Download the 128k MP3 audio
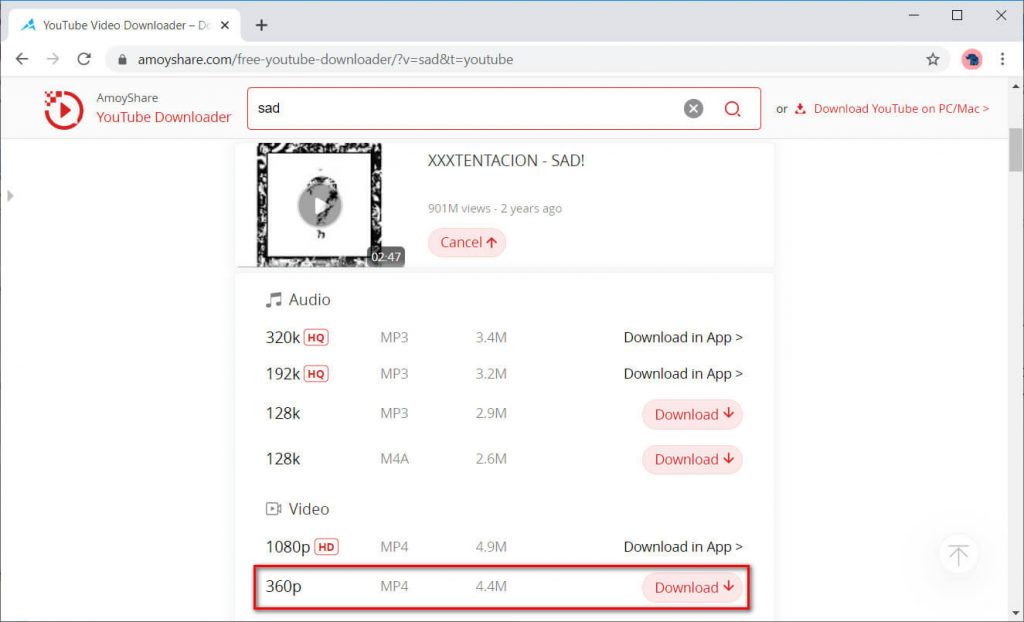The width and height of the screenshot is (1024, 622). (x=692, y=414)
